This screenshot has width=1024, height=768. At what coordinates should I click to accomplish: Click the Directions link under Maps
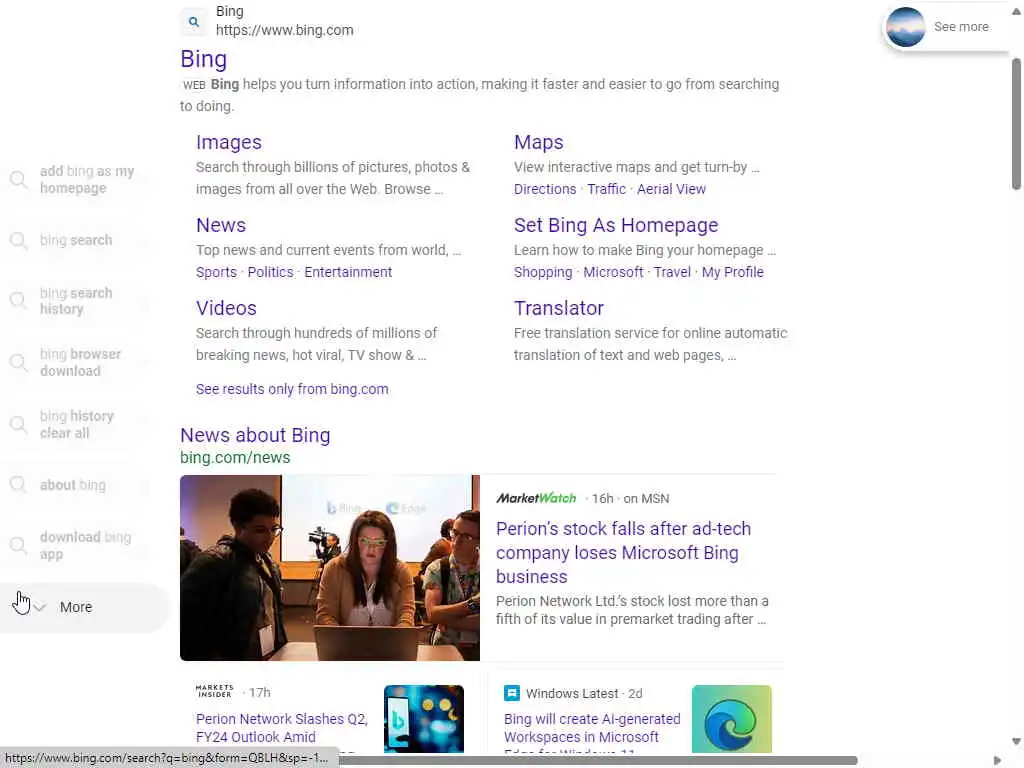click(x=545, y=189)
